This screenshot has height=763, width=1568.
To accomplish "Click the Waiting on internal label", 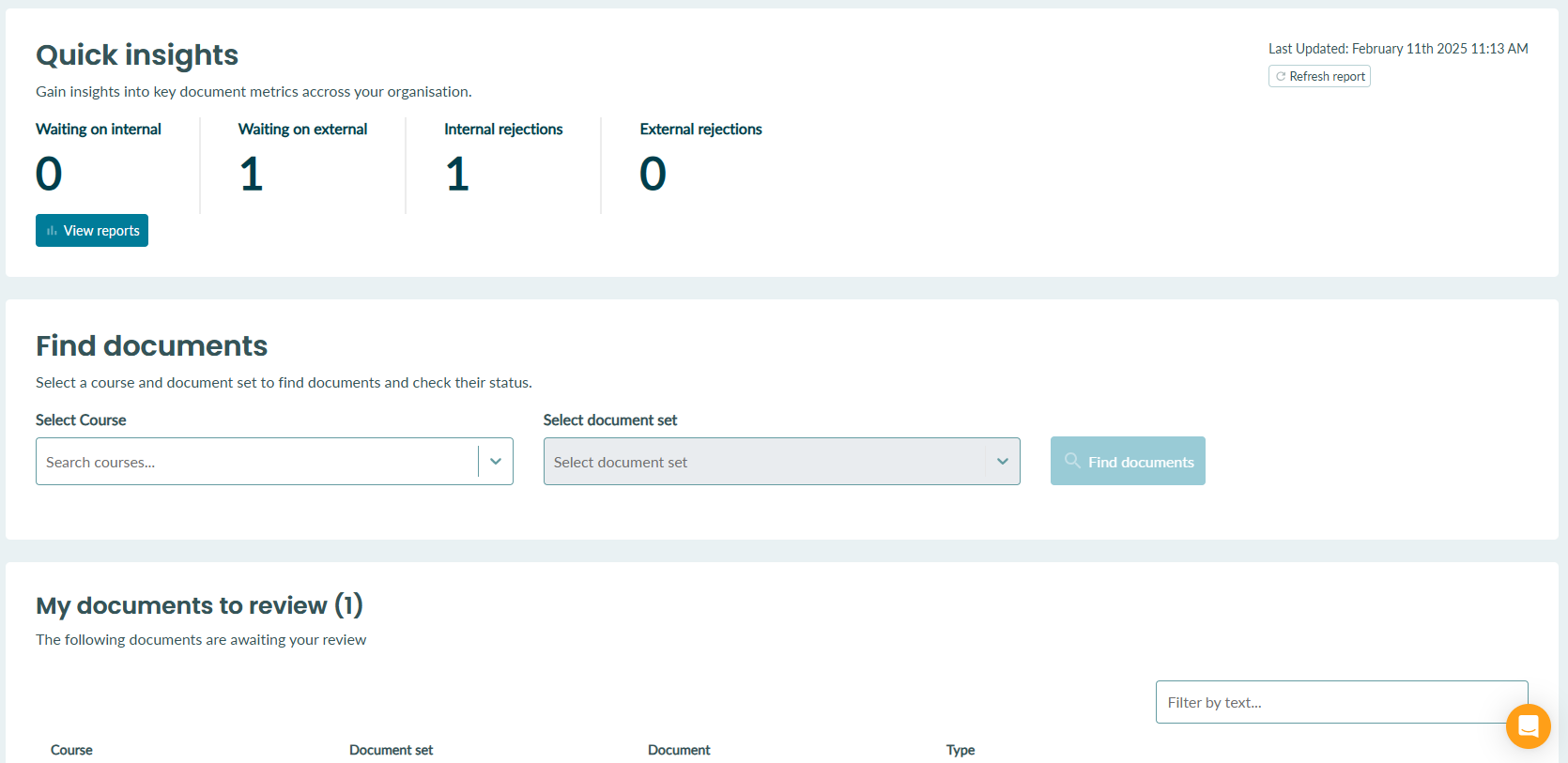I will point(99,130).
